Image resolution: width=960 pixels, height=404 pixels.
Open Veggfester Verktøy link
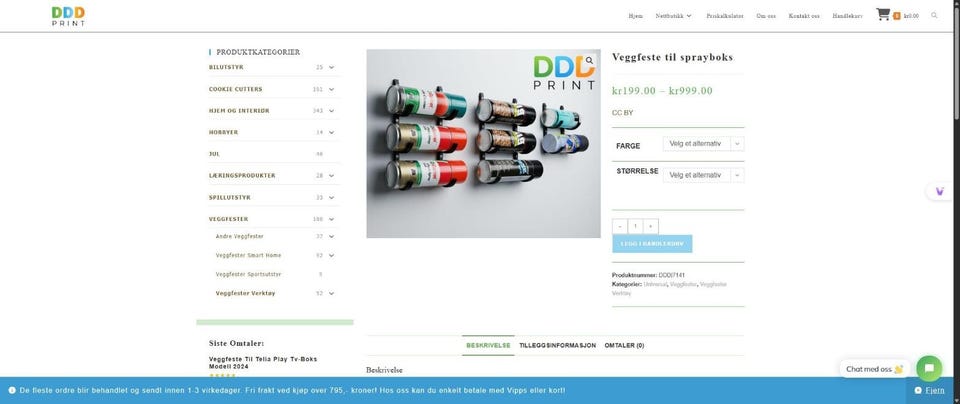246,293
